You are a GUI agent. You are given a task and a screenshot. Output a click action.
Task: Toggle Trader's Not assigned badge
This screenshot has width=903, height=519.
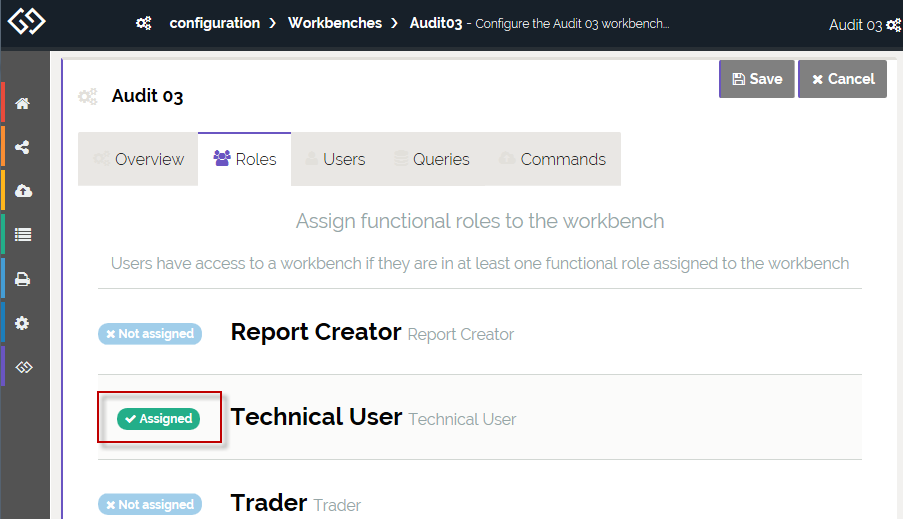tap(150, 505)
